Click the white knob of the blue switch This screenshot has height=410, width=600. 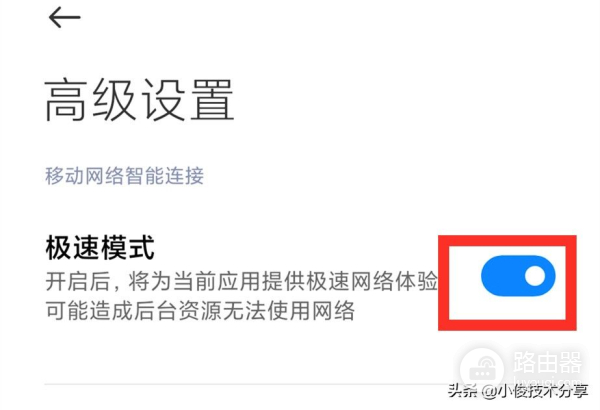click(535, 276)
